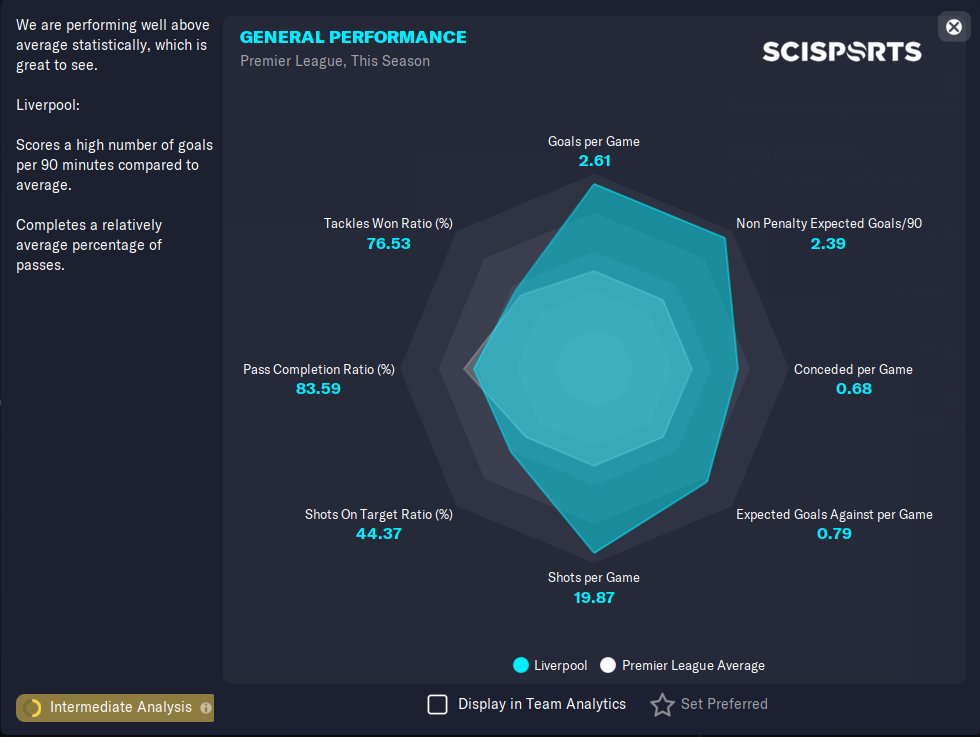Click the cyan Liverpool legend dot
The width and height of the screenshot is (980, 737).
click(x=520, y=665)
